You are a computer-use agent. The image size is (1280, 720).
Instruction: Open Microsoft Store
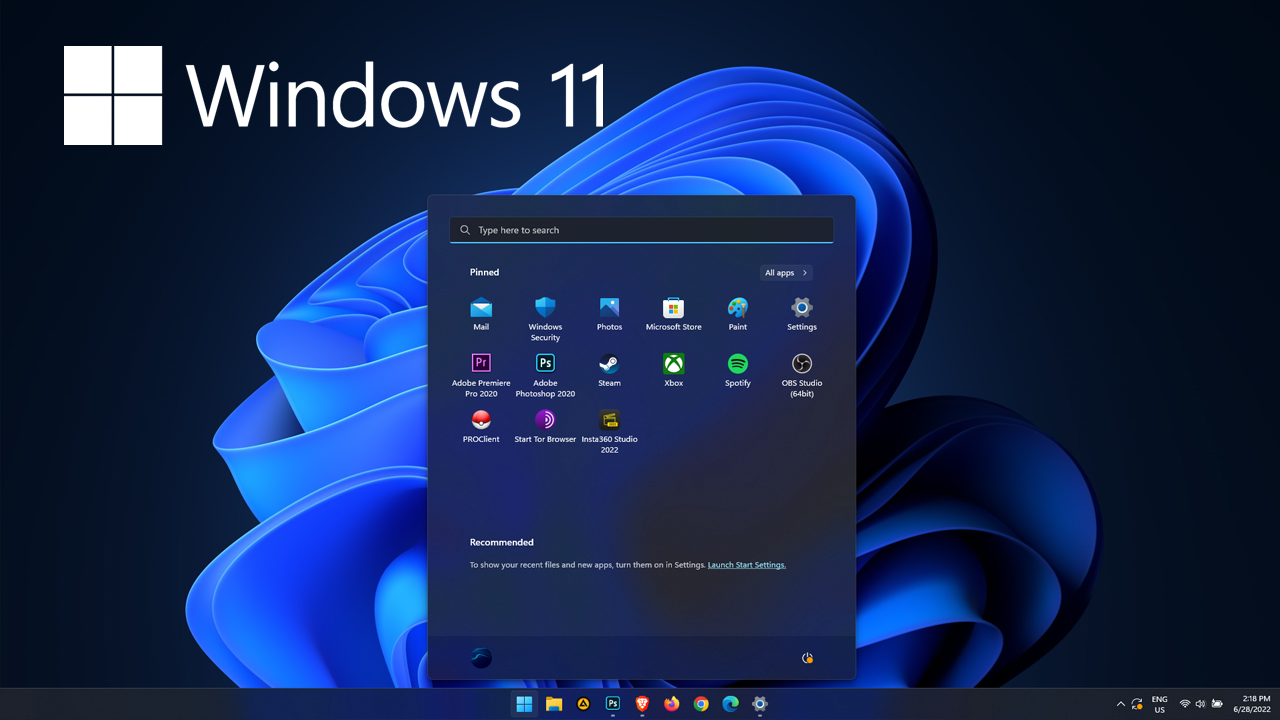click(x=673, y=313)
